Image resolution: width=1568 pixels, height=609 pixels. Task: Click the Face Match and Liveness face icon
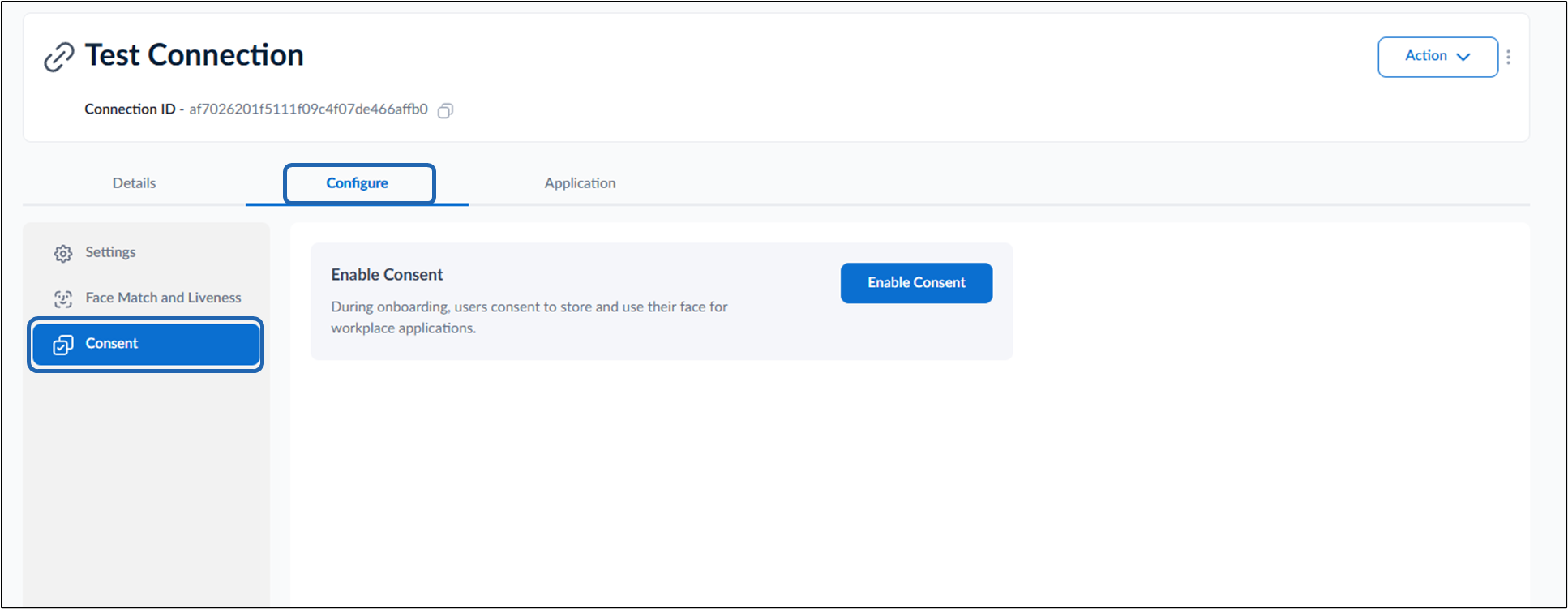[x=63, y=298]
